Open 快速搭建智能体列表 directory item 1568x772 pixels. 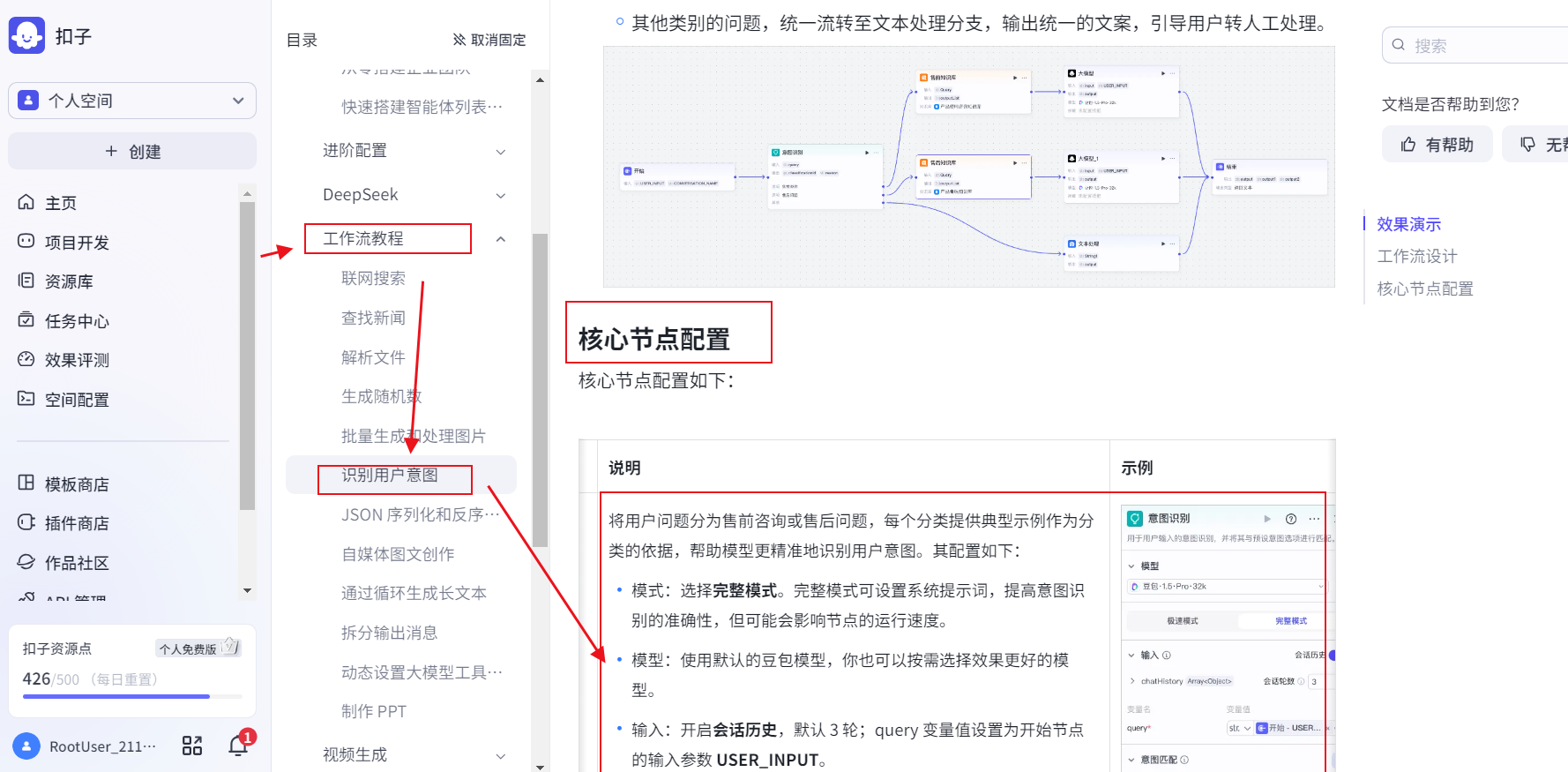[x=422, y=107]
